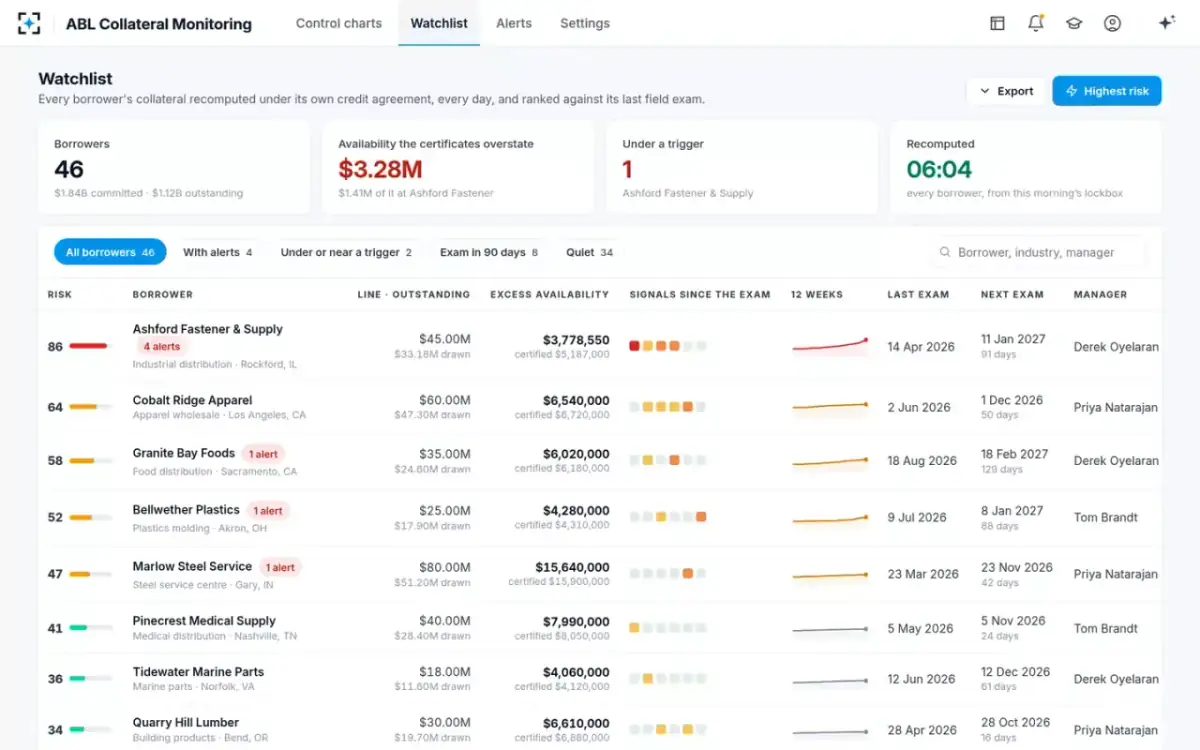Click next exam date 11 Jan 2027
Screen dimensions: 1200x750
pyautogui.click(x=1013, y=339)
